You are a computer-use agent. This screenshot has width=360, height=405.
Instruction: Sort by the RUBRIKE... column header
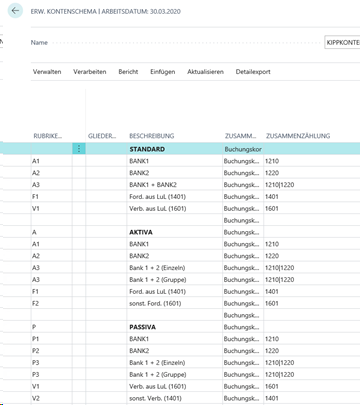click(x=48, y=136)
